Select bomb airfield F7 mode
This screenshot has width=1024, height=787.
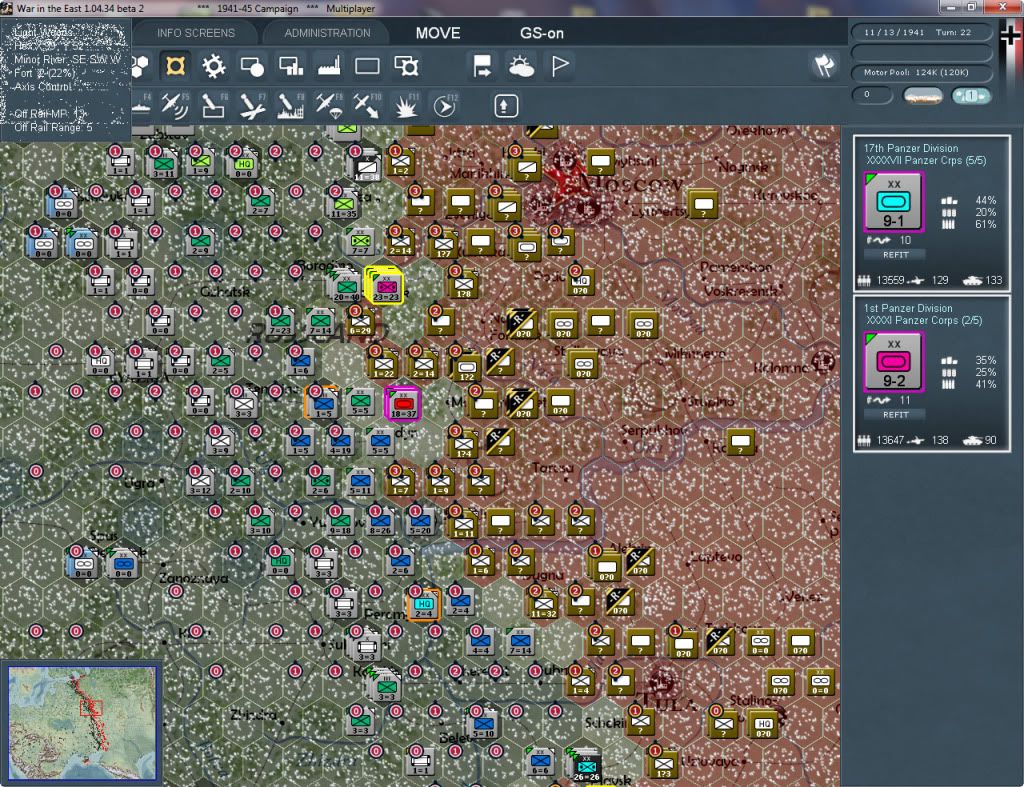pos(252,106)
